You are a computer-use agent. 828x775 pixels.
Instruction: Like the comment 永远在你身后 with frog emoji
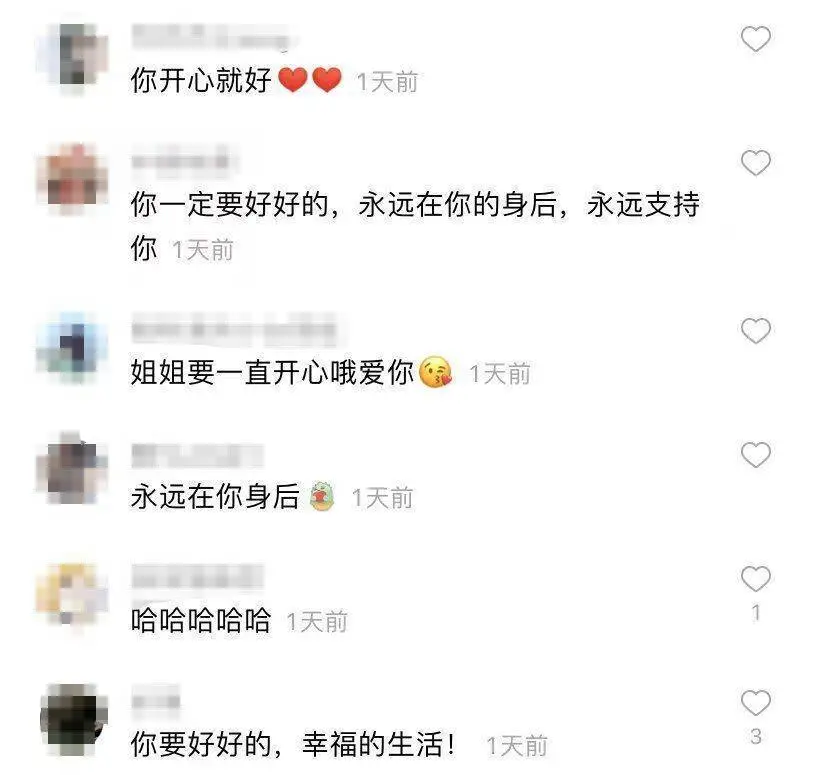click(x=756, y=455)
